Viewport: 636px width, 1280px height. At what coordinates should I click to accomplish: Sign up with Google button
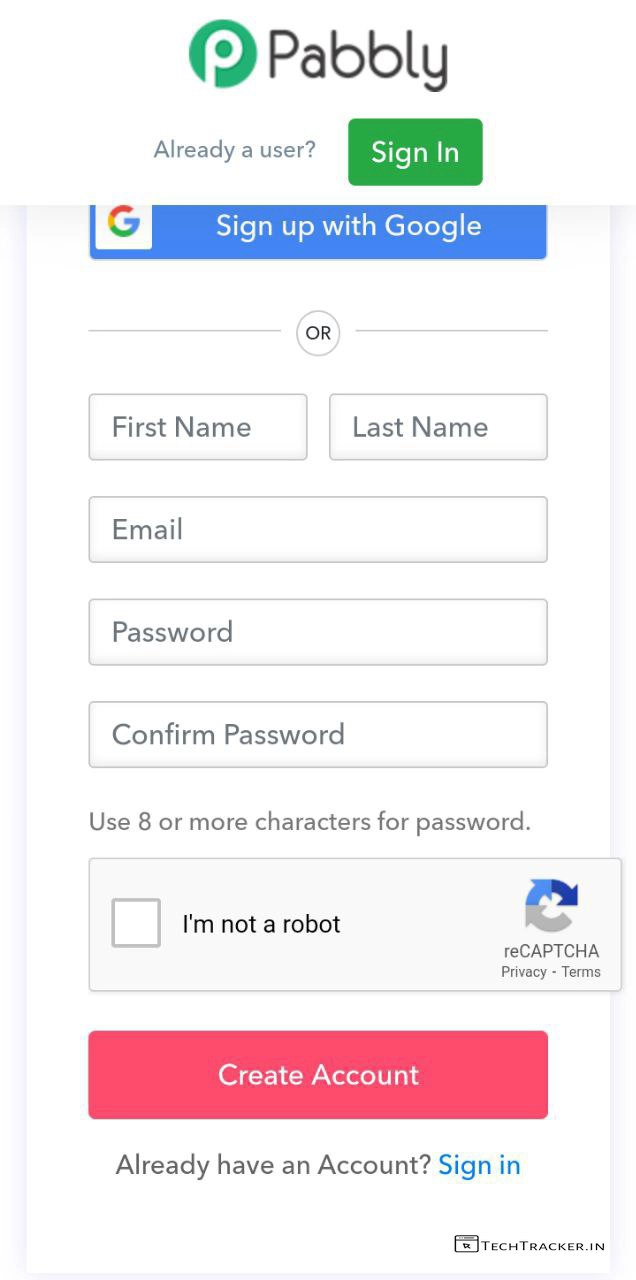click(x=348, y=227)
